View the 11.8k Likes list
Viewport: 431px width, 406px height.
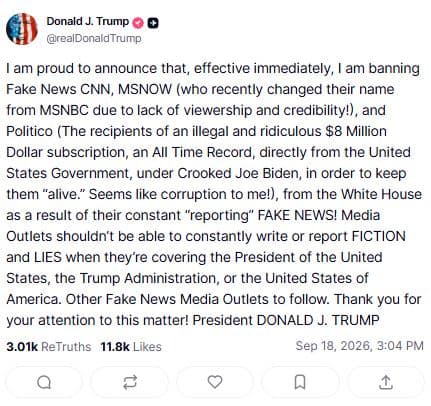tap(131, 347)
